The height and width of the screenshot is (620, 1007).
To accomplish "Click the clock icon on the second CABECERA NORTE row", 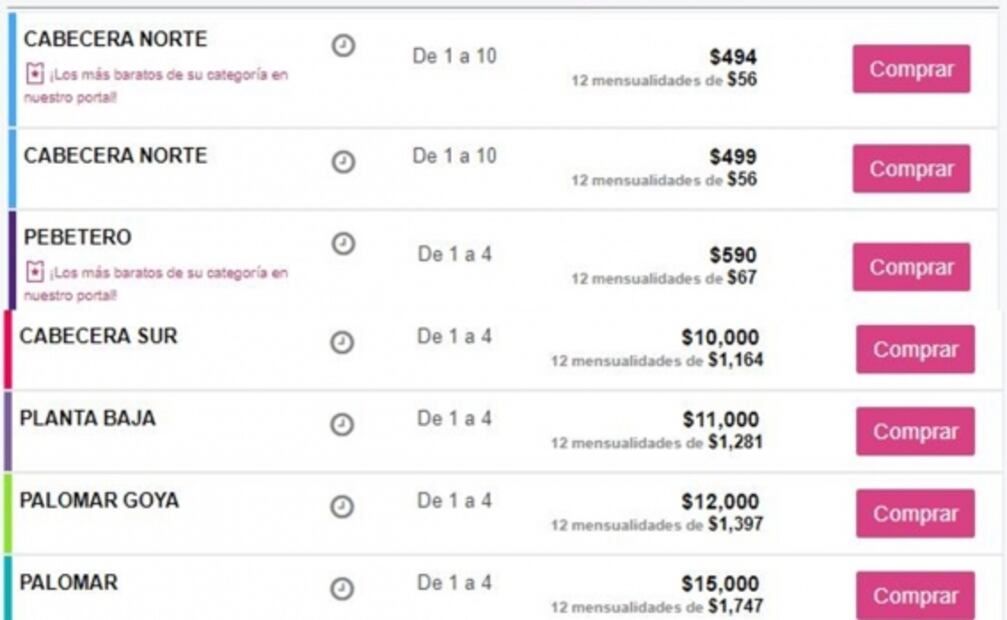I will point(341,161).
